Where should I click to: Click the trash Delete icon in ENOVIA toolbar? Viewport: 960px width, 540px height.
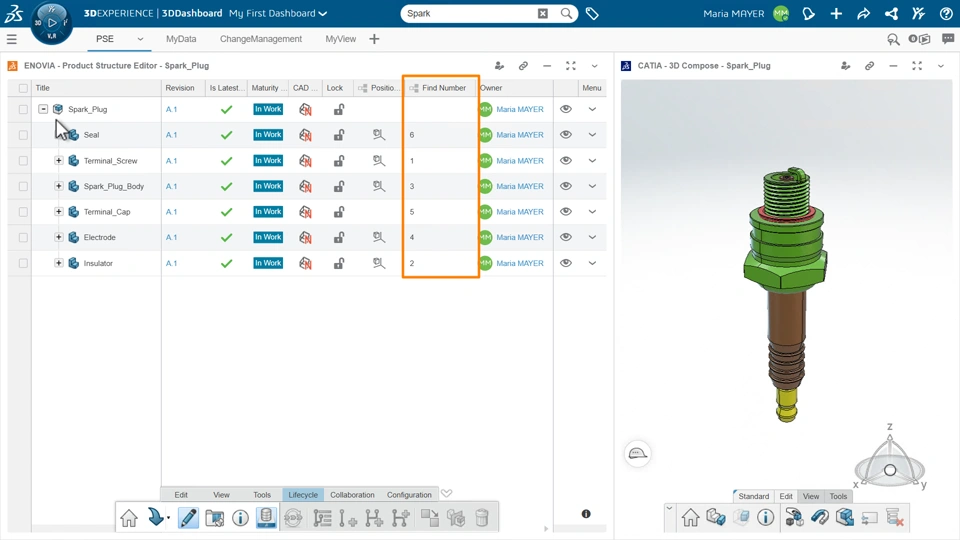pyautogui.click(x=482, y=518)
